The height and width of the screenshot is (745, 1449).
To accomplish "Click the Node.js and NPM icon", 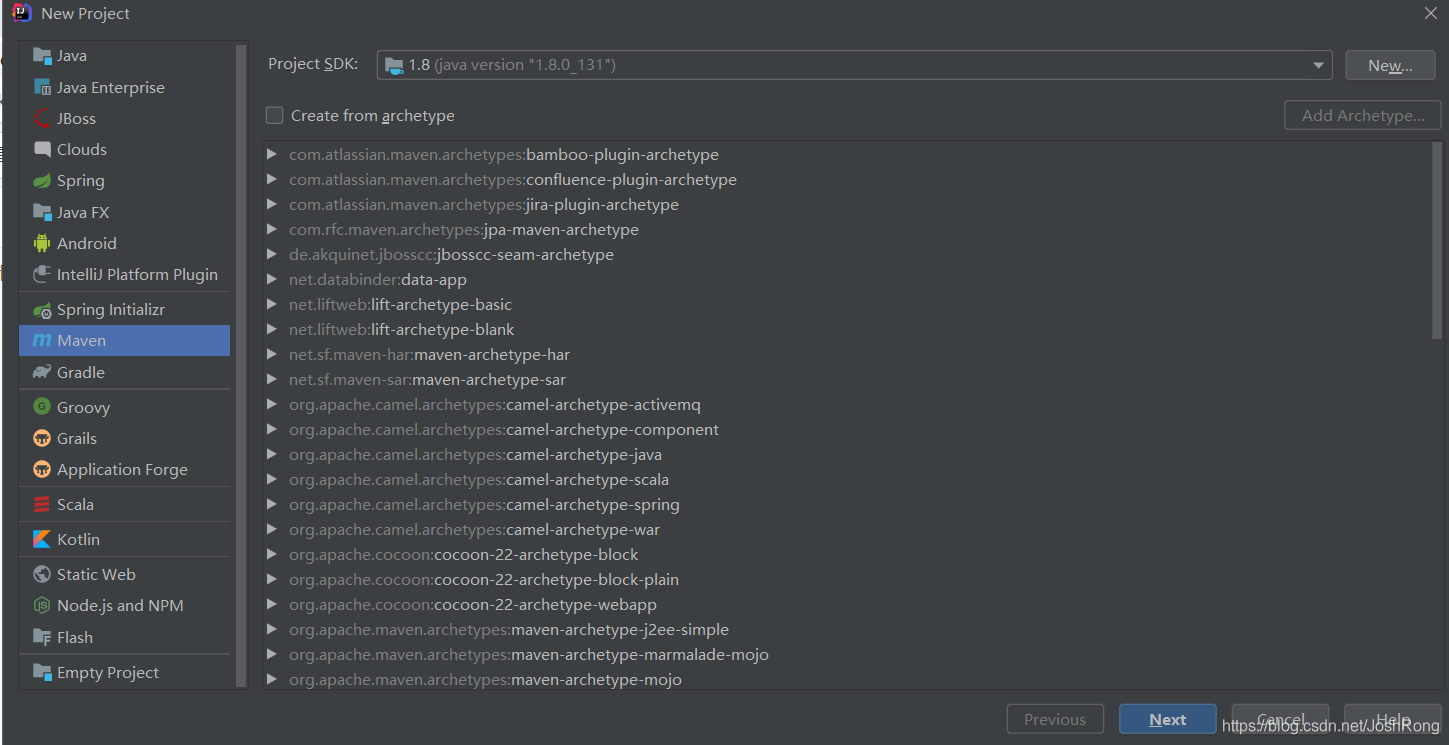I will point(42,605).
